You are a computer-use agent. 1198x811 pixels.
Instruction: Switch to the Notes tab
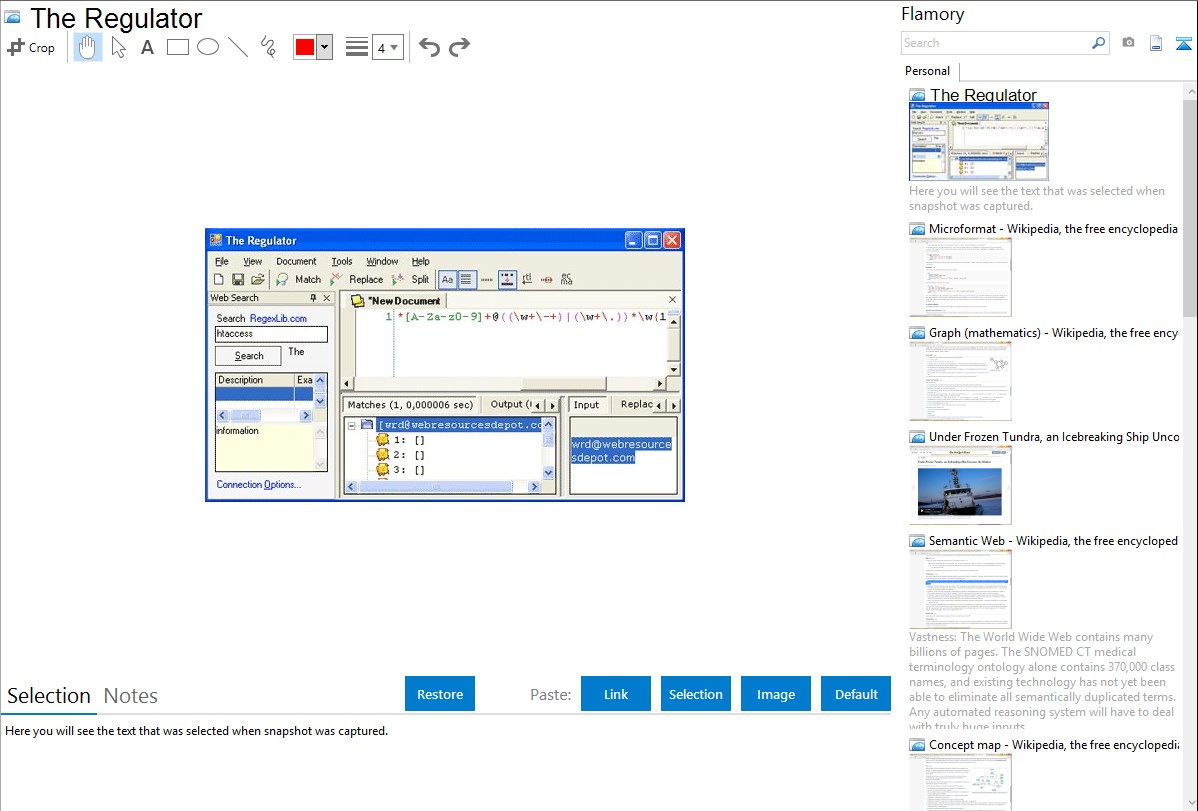tap(131, 696)
